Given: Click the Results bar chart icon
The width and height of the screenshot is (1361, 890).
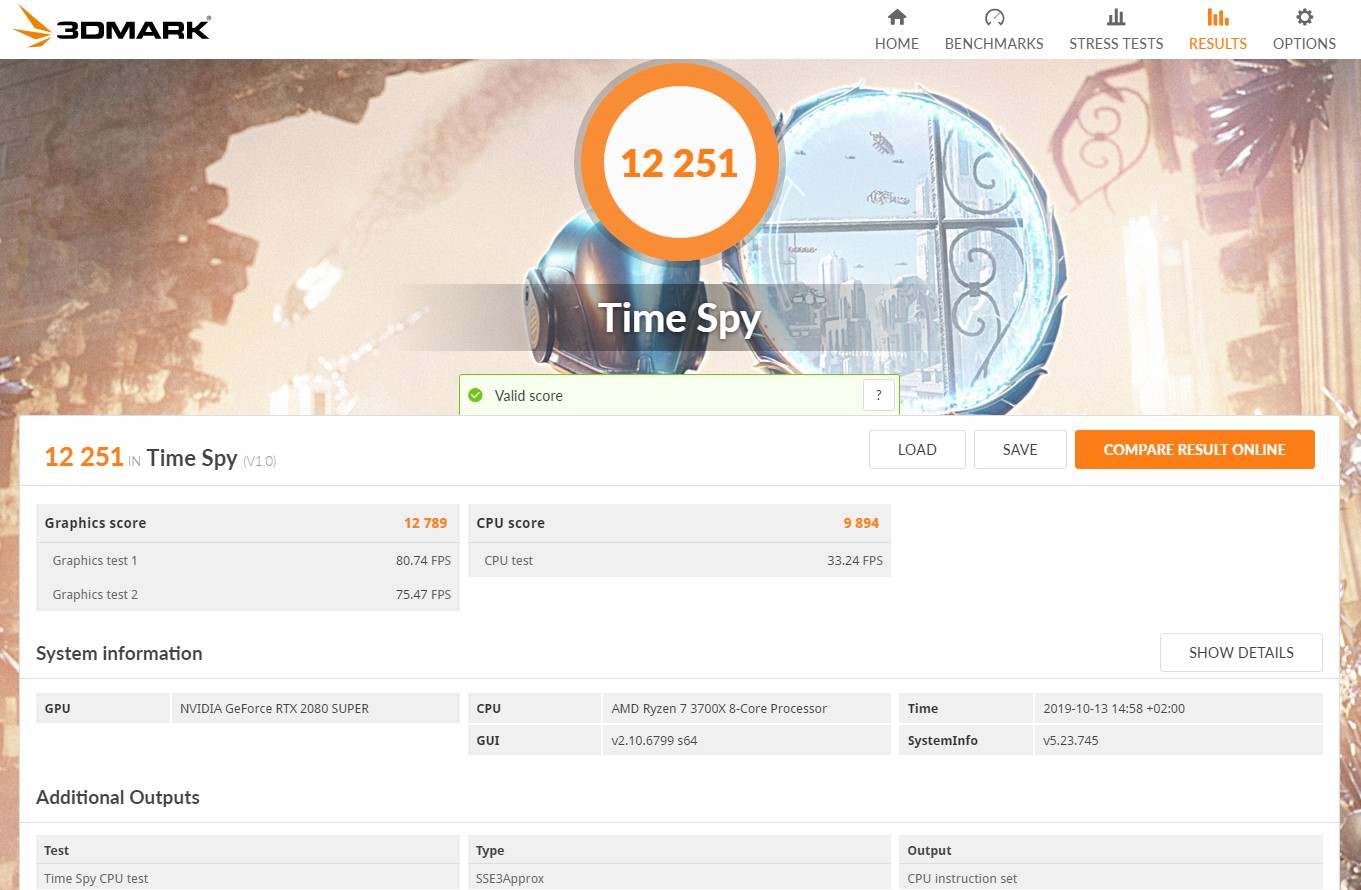Looking at the screenshot, I should click(1217, 17).
